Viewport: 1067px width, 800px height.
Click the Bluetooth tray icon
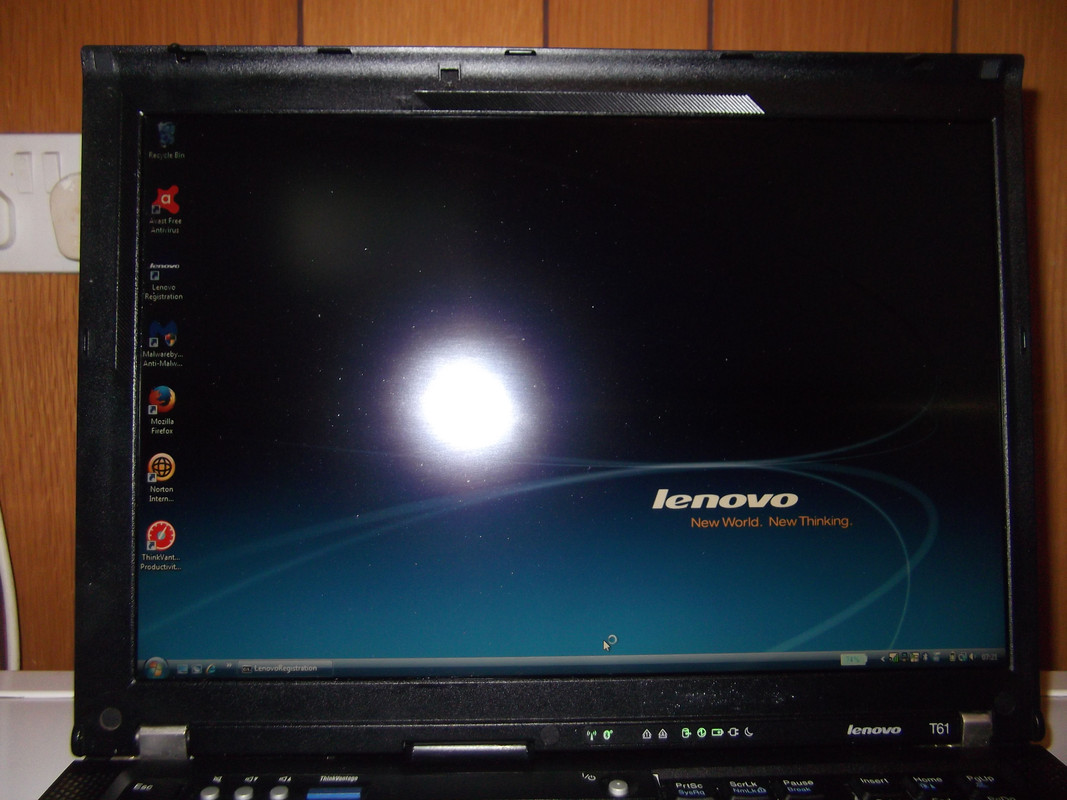coord(925,657)
